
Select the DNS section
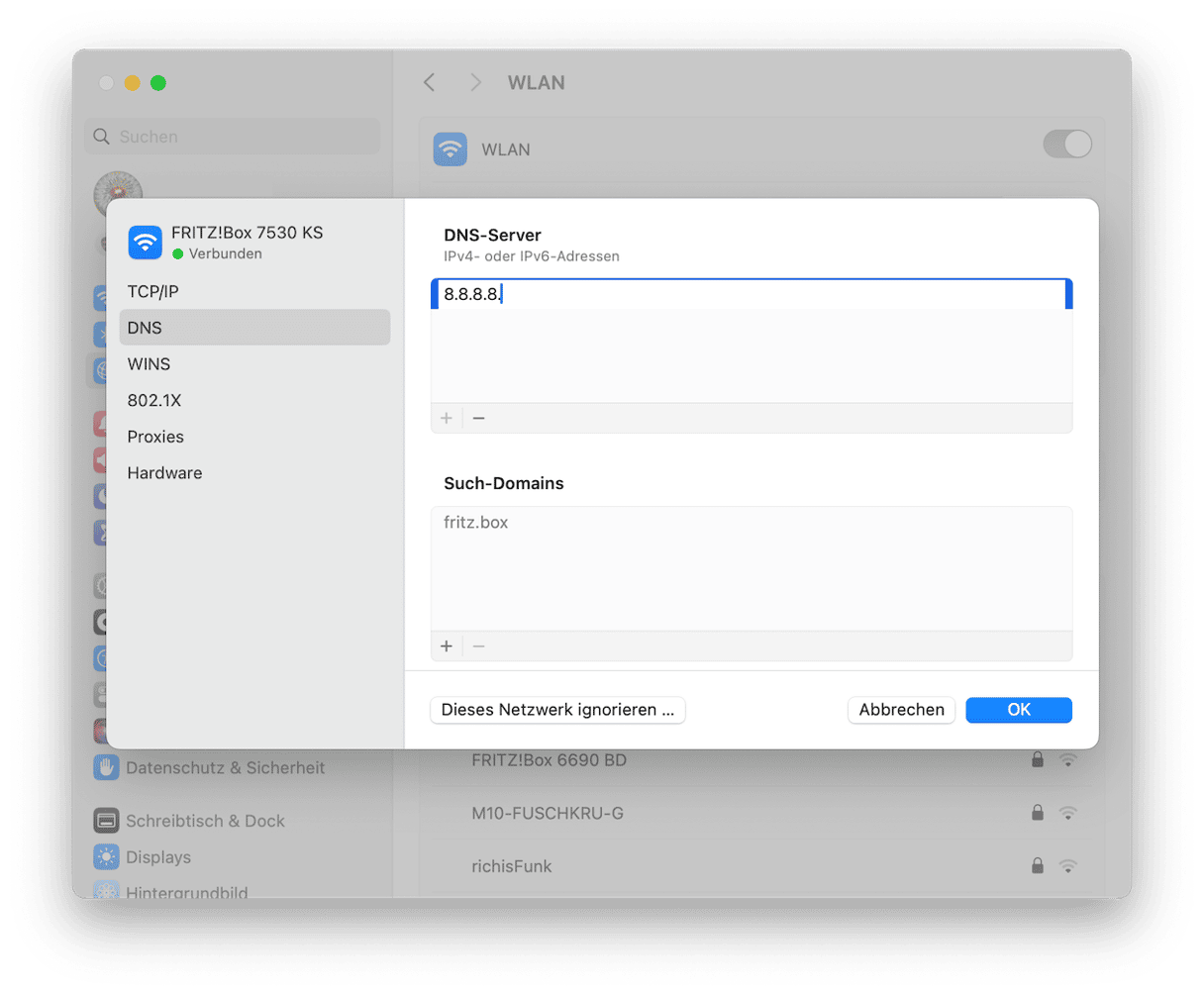pyautogui.click(x=254, y=328)
